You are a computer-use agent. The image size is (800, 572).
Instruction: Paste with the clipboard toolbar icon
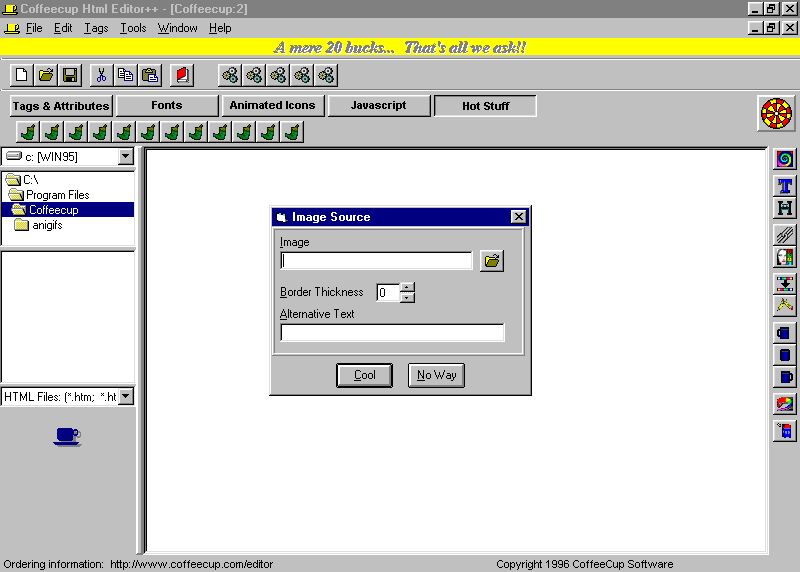(149, 75)
